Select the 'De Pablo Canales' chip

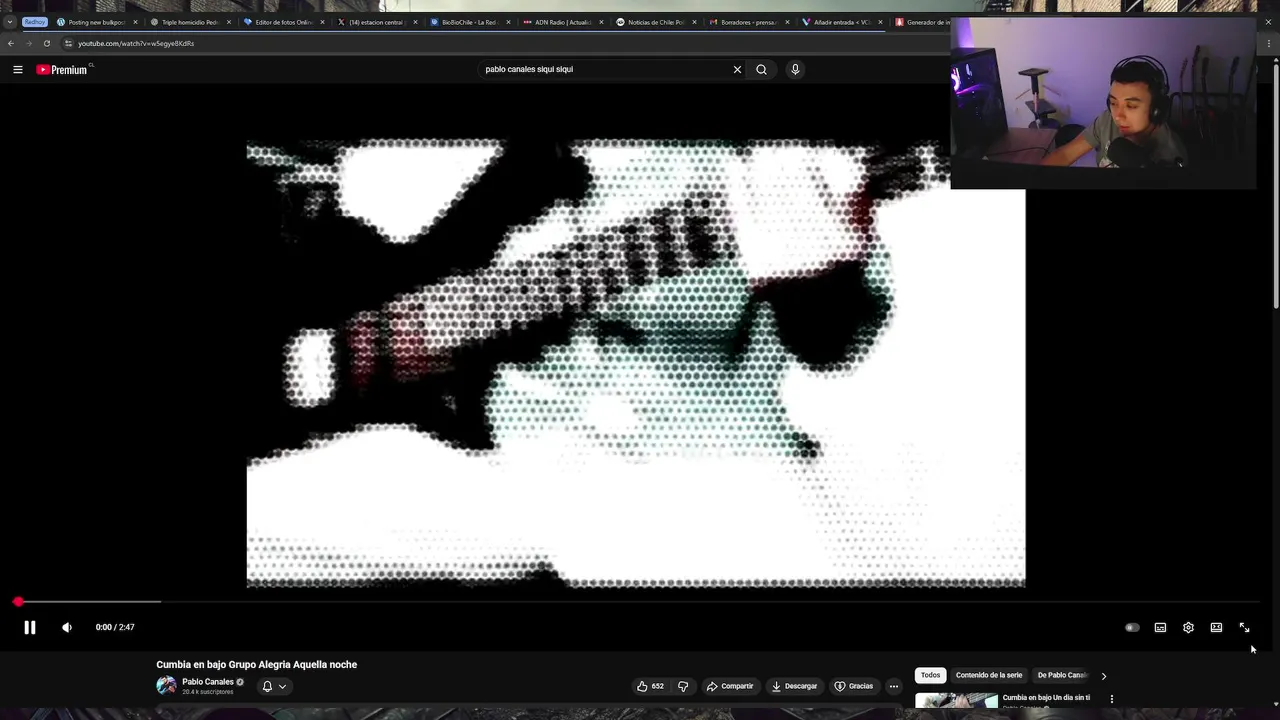[1062, 675]
